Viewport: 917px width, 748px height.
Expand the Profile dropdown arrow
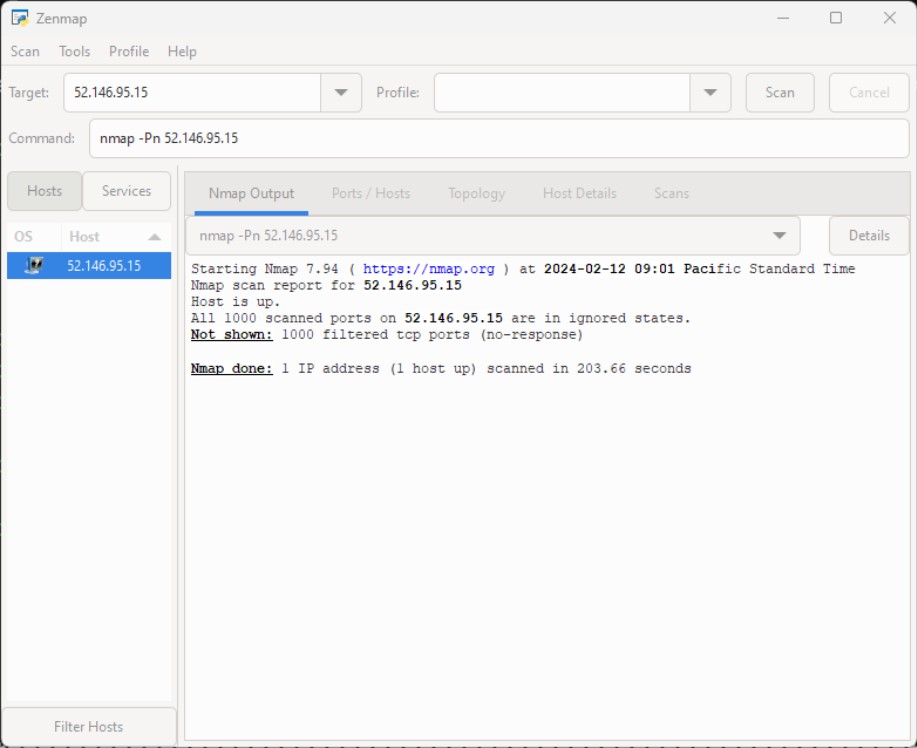[x=710, y=92]
